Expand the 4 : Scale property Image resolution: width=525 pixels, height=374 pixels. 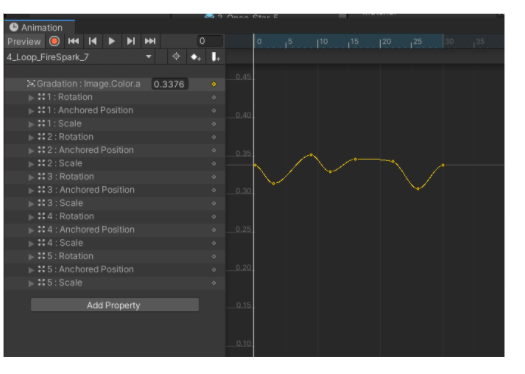coord(31,243)
